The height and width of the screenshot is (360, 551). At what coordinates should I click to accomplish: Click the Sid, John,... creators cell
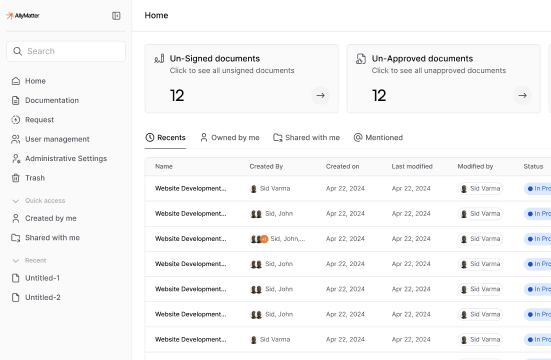[x=278, y=239]
